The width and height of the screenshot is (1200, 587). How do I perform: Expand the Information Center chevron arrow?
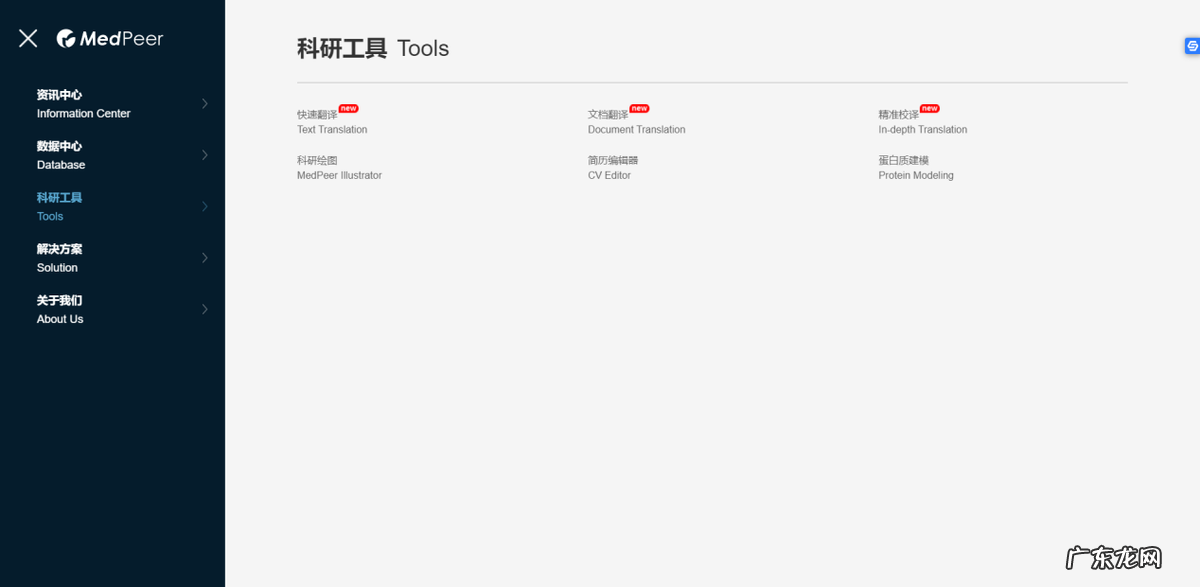pyautogui.click(x=205, y=104)
